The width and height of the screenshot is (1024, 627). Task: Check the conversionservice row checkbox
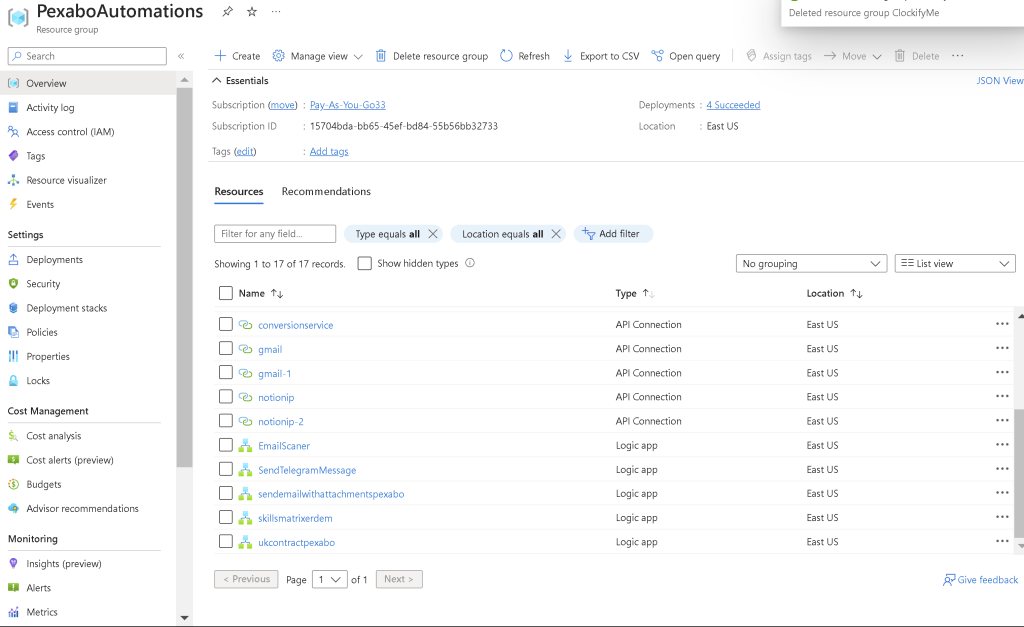click(226, 324)
